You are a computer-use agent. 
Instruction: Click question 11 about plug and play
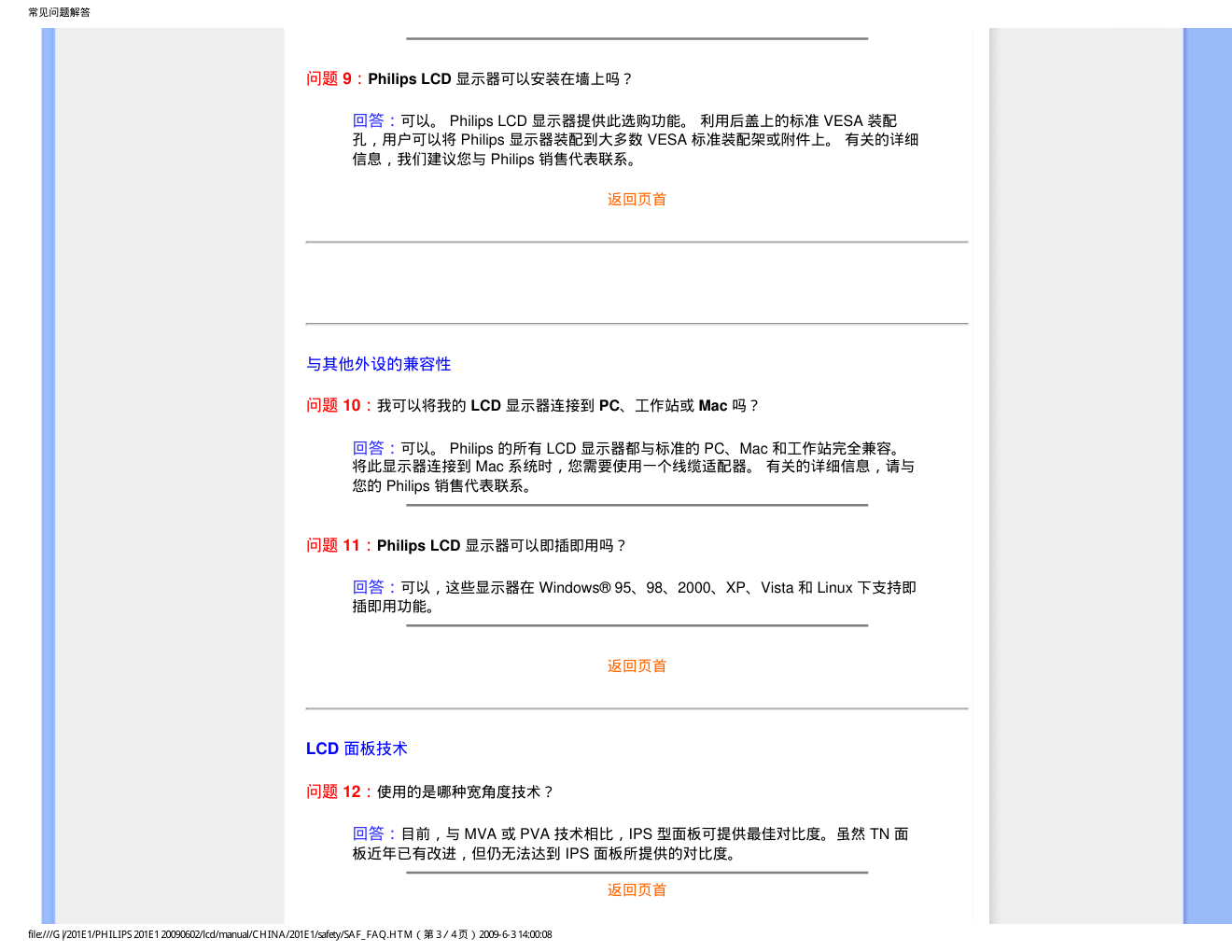click(x=467, y=545)
